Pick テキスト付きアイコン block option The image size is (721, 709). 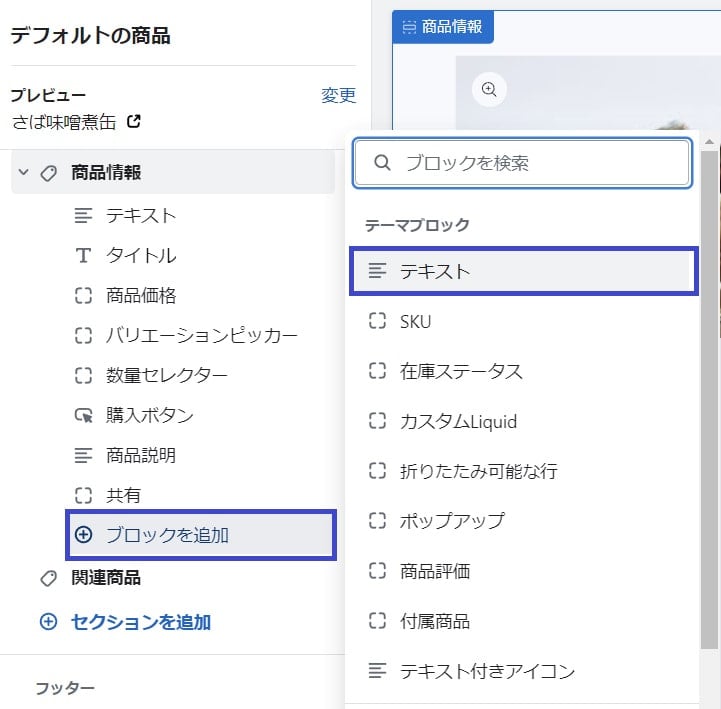tap(524, 671)
